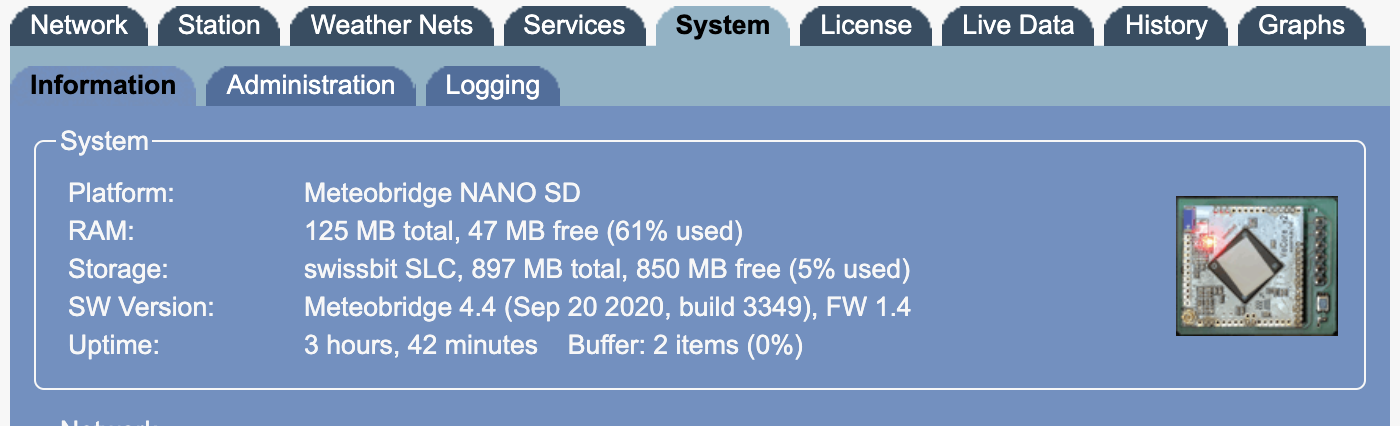Open the Network tab
Viewport: 1400px width, 426px height.
tap(80, 25)
